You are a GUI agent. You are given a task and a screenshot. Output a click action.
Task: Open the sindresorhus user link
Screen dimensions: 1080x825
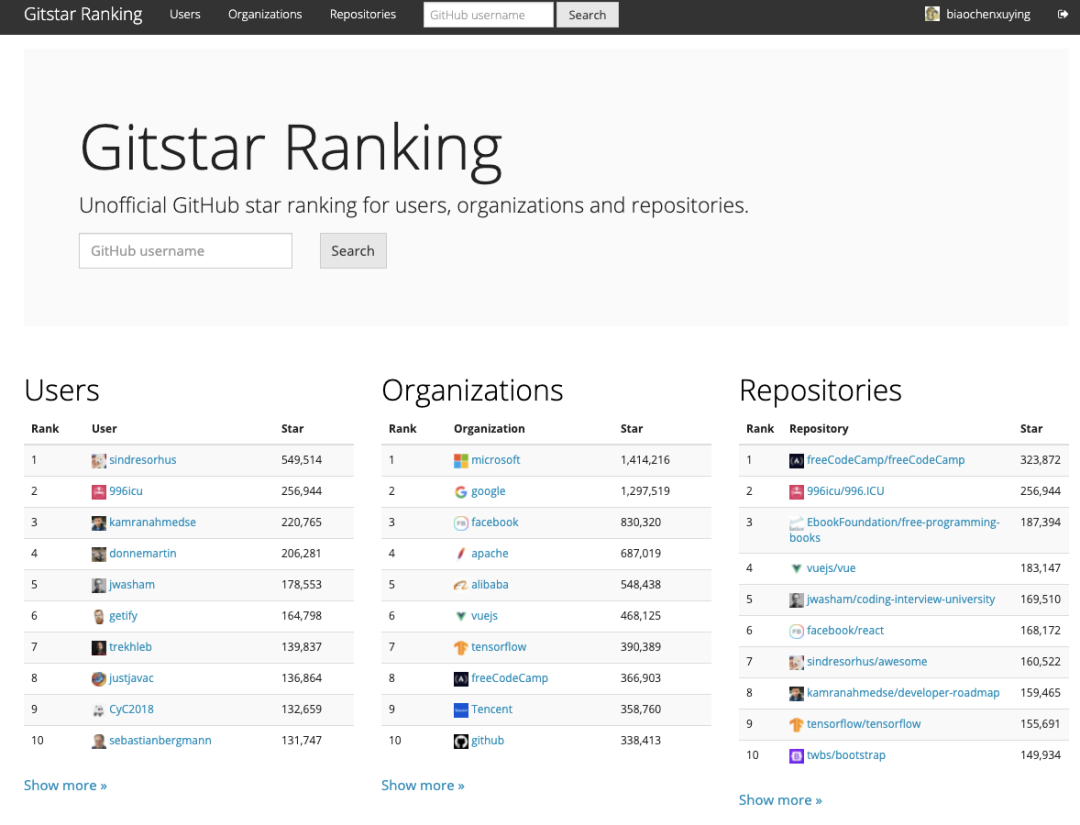click(143, 460)
